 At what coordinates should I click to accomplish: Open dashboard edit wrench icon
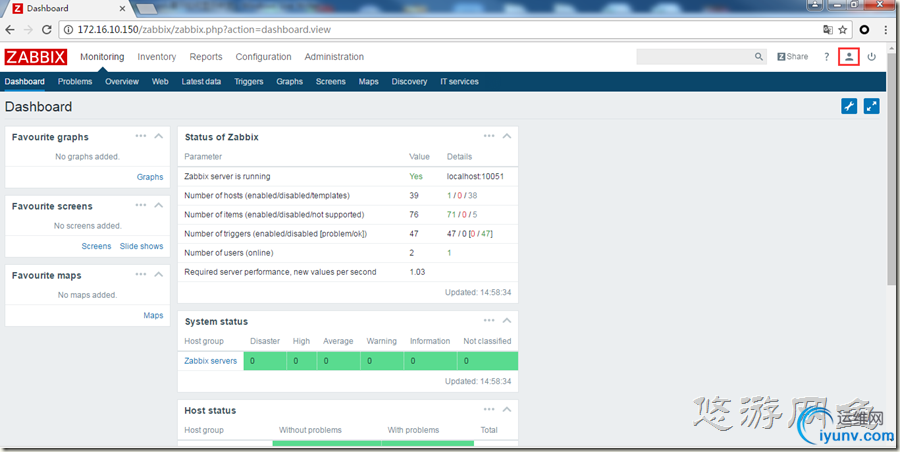click(x=849, y=106)
